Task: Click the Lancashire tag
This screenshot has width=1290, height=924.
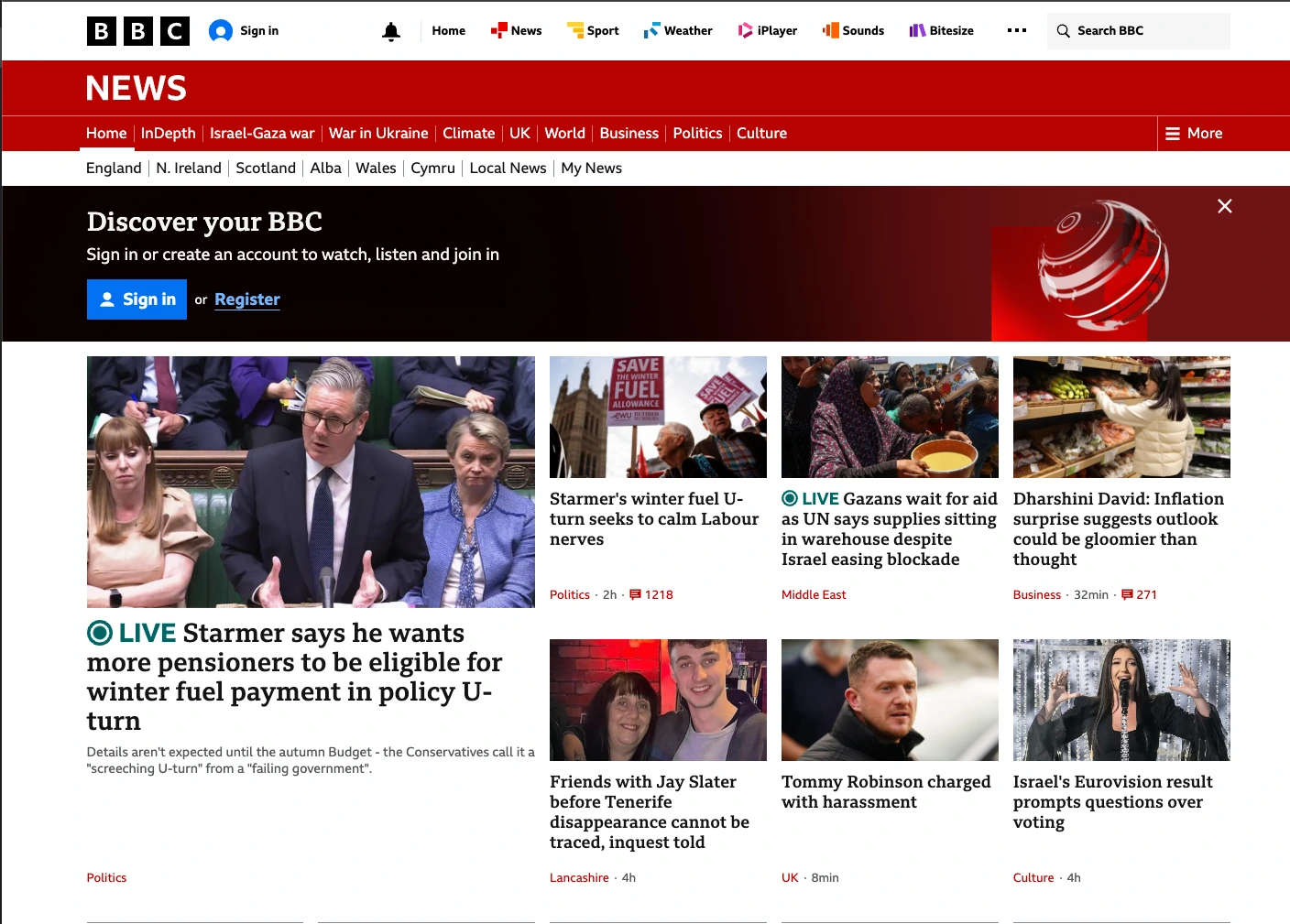Action: 579,878
